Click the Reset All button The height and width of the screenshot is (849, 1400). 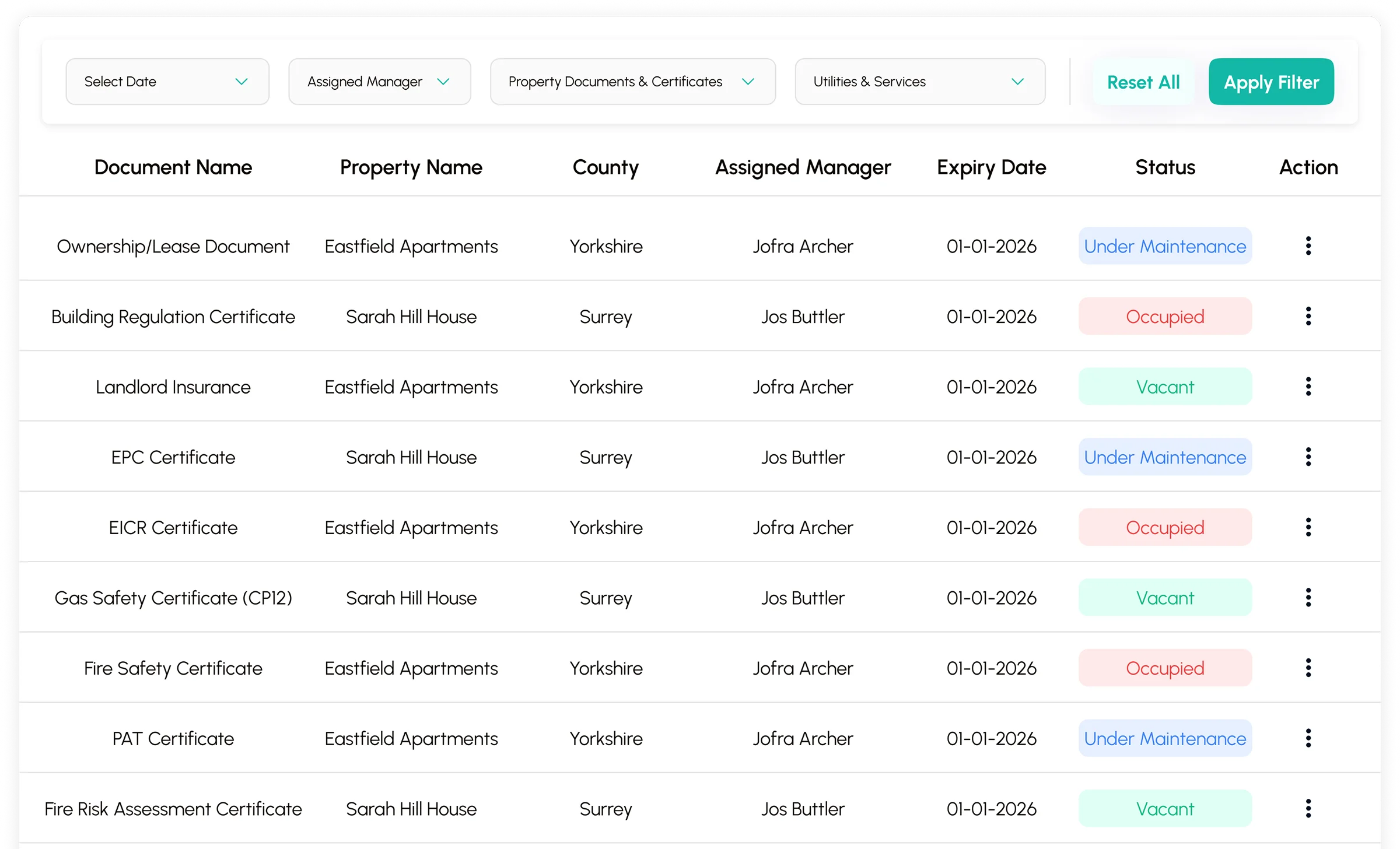coord(1143,82)
